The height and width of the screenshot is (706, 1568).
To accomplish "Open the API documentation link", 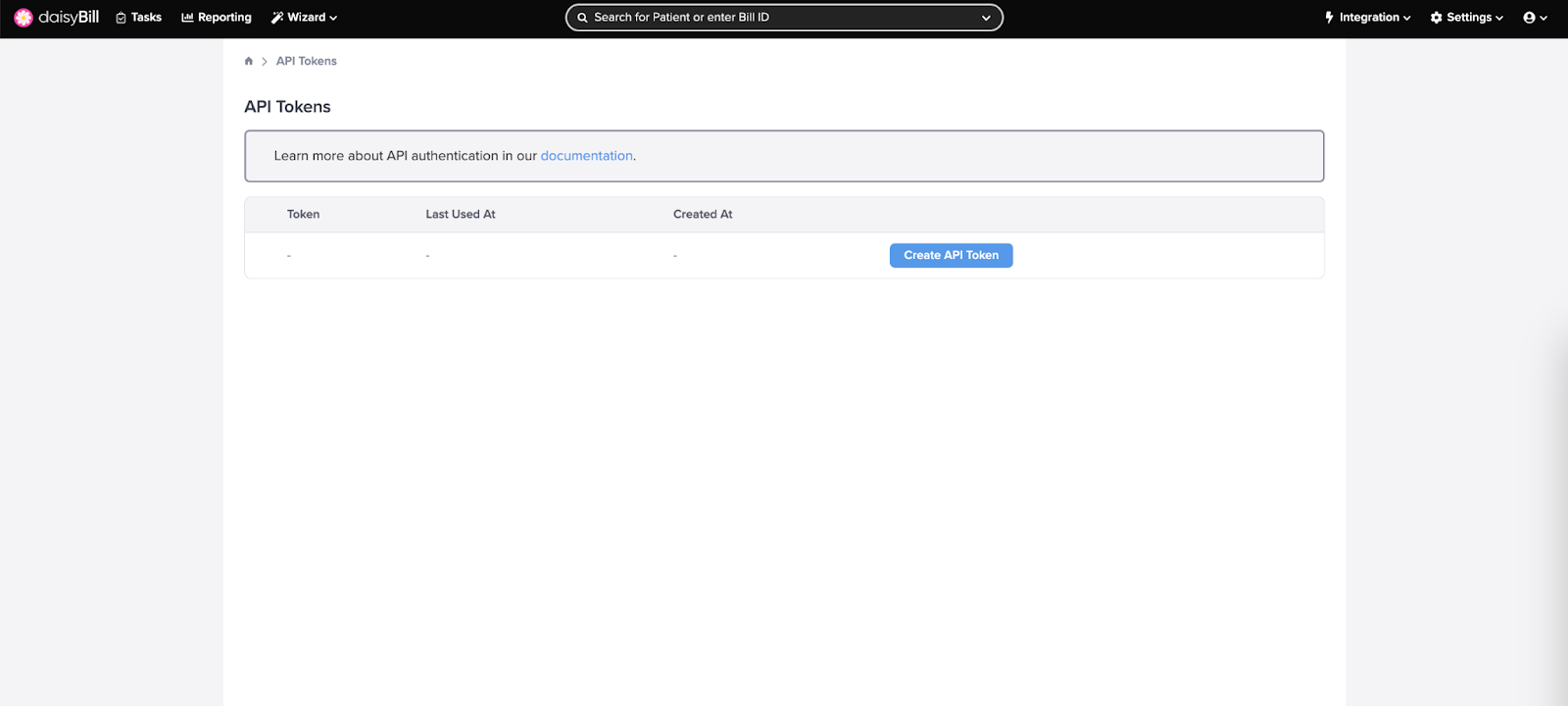I will [586, 156].
